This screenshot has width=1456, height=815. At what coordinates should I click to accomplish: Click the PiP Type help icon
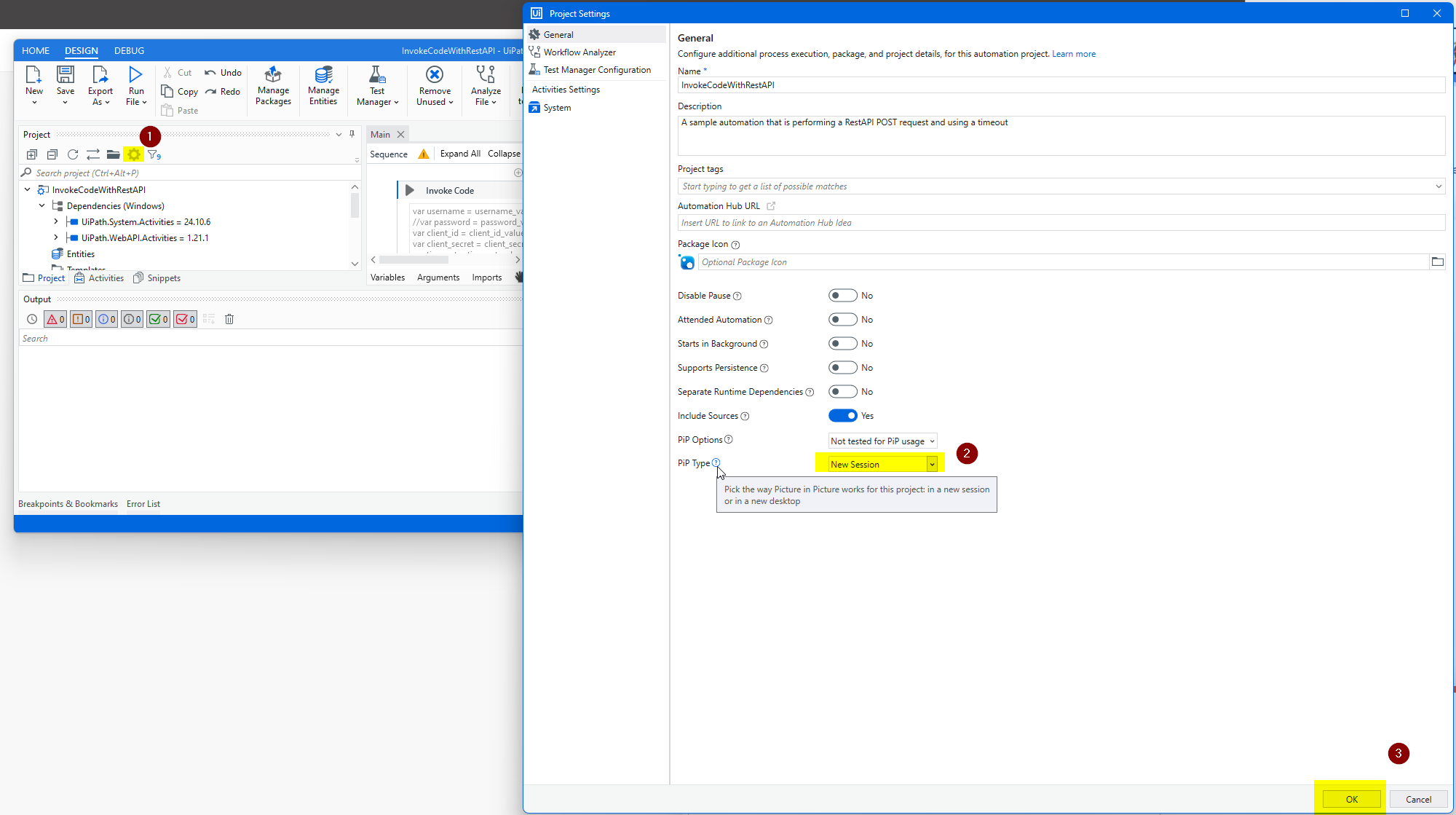(x=716, y=462)
